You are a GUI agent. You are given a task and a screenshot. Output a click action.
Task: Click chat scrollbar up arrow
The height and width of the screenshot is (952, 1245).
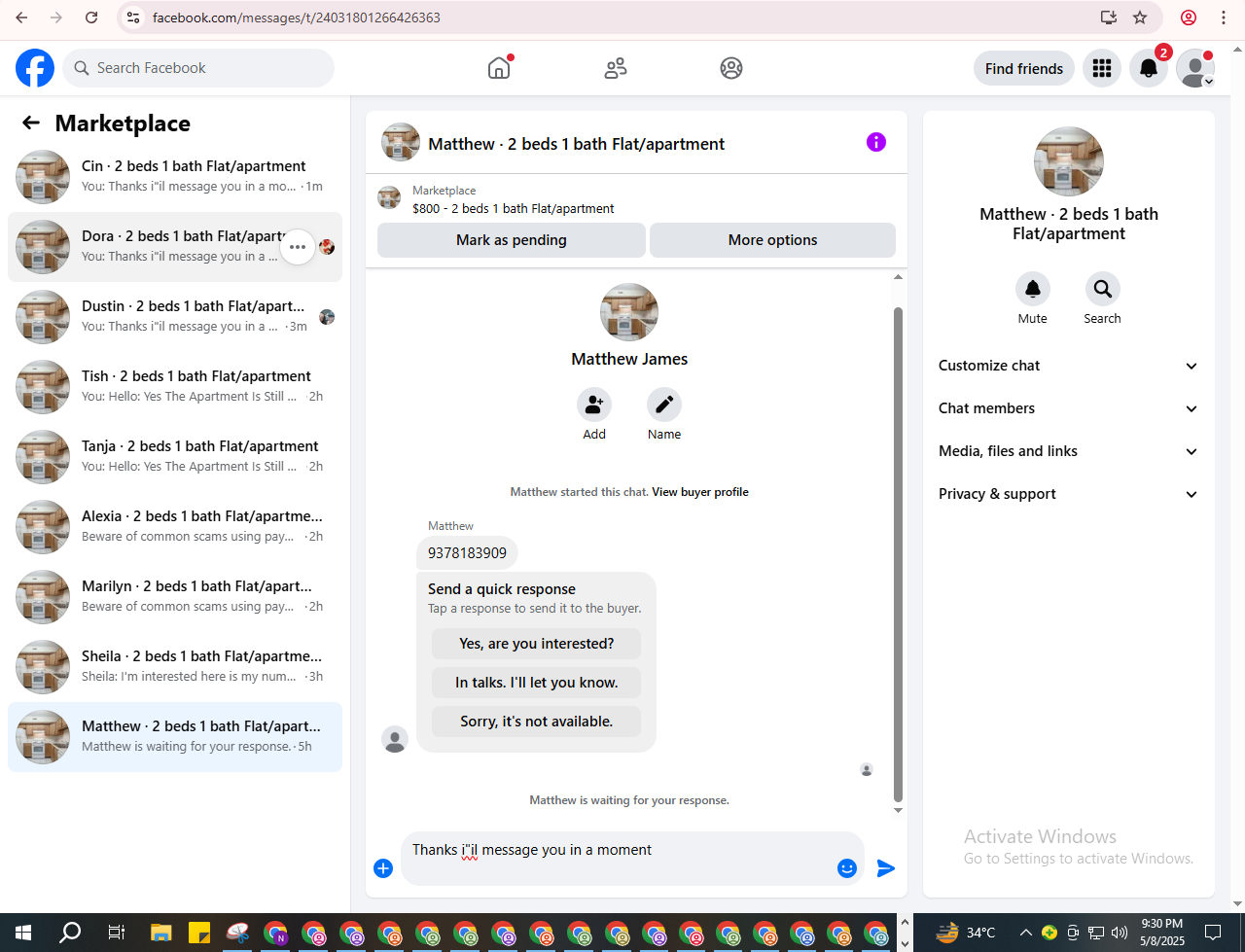click(x=898, y=277)
